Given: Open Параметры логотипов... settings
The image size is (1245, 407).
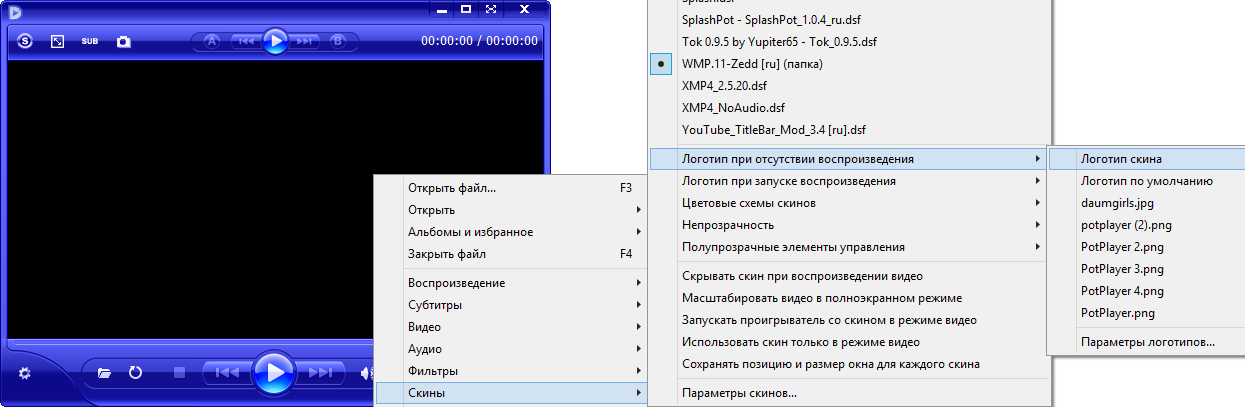Looking at the screenshot, I should click(1147, 342).
